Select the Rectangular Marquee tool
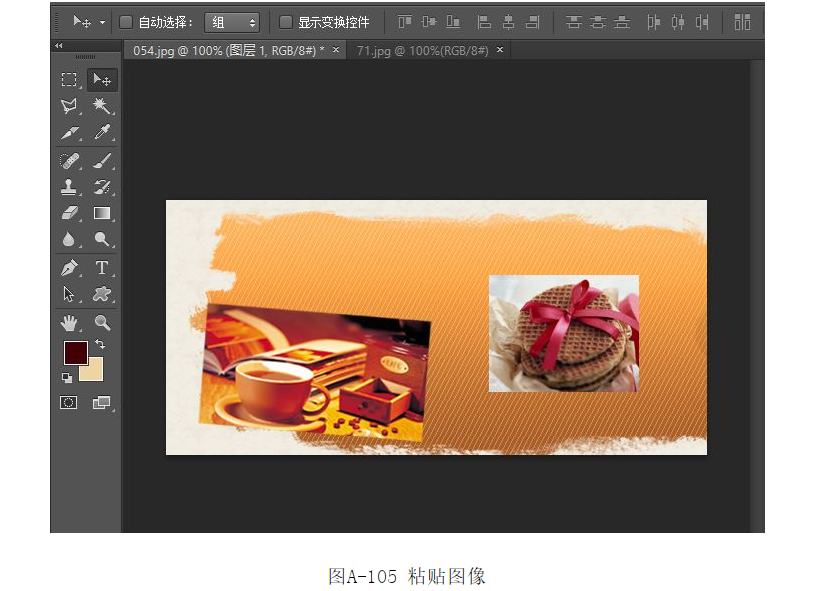This screenshot has height=591, width=825. (69, 80)
